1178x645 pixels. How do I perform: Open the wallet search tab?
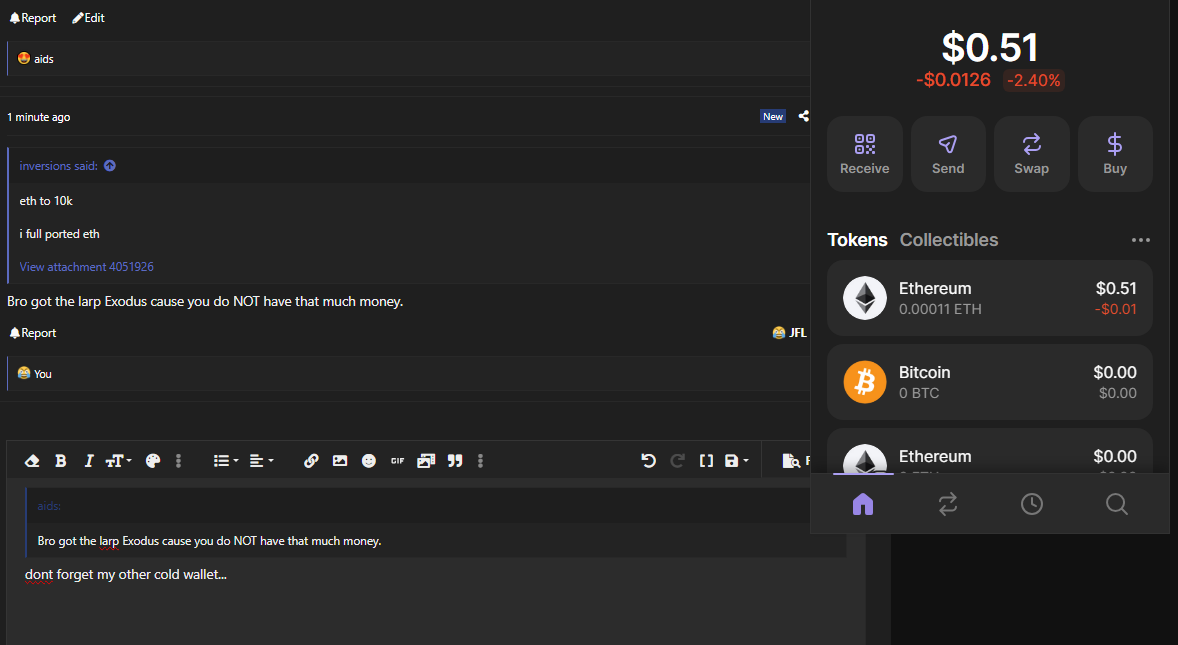point(1116,504)
